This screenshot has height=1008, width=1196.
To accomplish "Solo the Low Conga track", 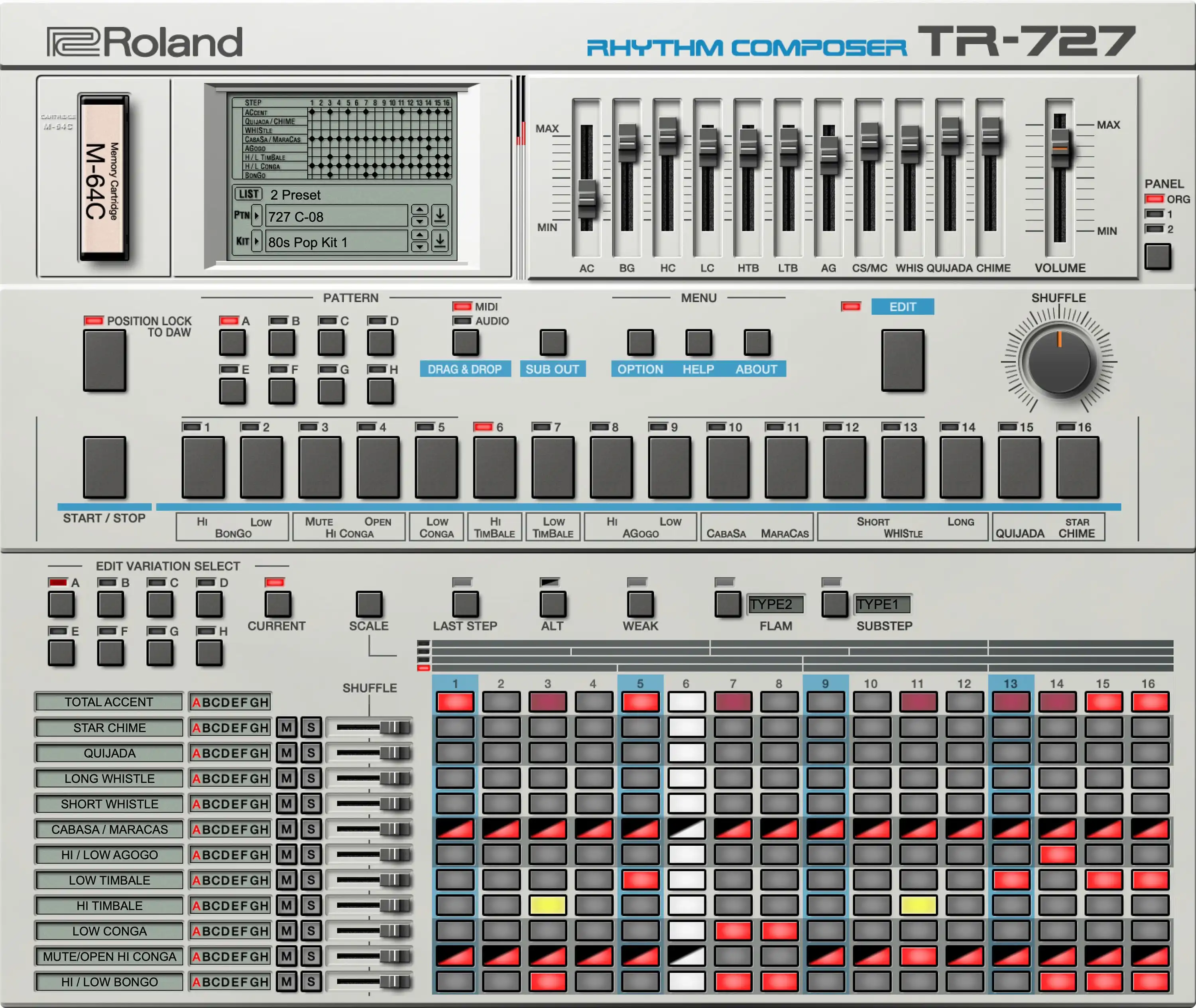I will (x=311, y=931).
